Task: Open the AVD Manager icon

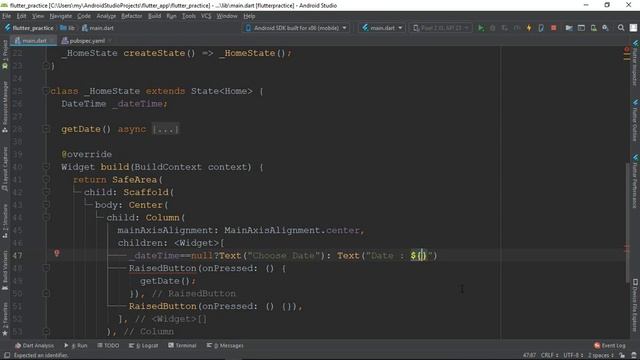Action: click(593, 28)
